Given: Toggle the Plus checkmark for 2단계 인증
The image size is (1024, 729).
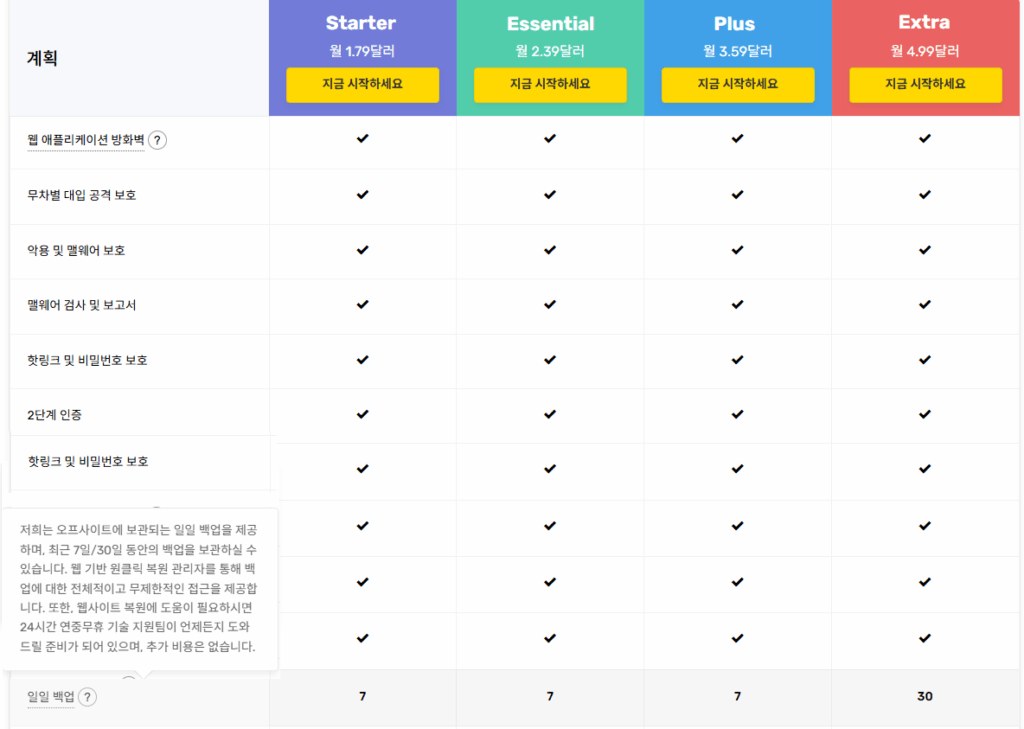Looking at the screenshot, I should click(737, 417).
